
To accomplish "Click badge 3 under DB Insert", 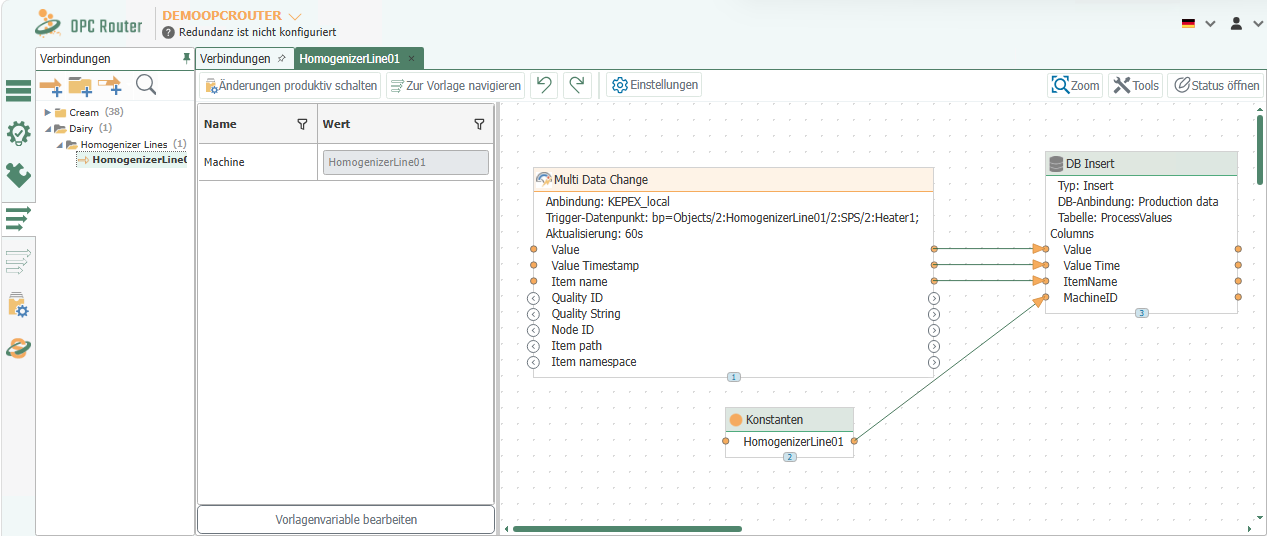I will 1141,313.
